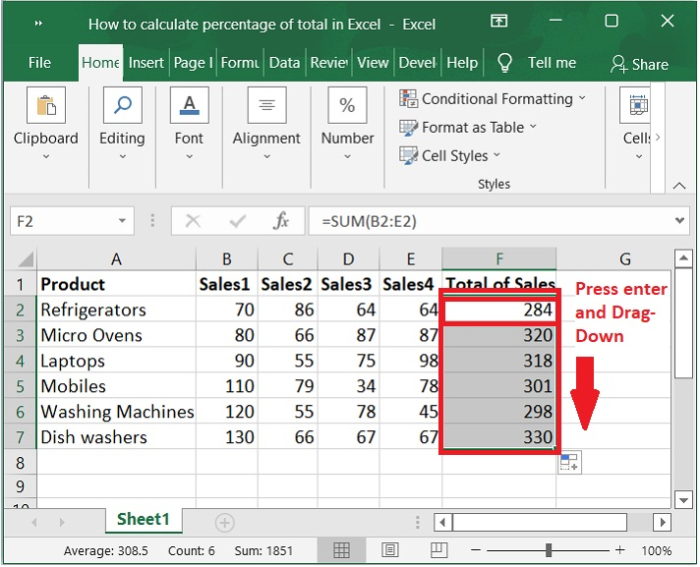Click the zoom slider handle
The image size is (700, 567).
(548, 550)
